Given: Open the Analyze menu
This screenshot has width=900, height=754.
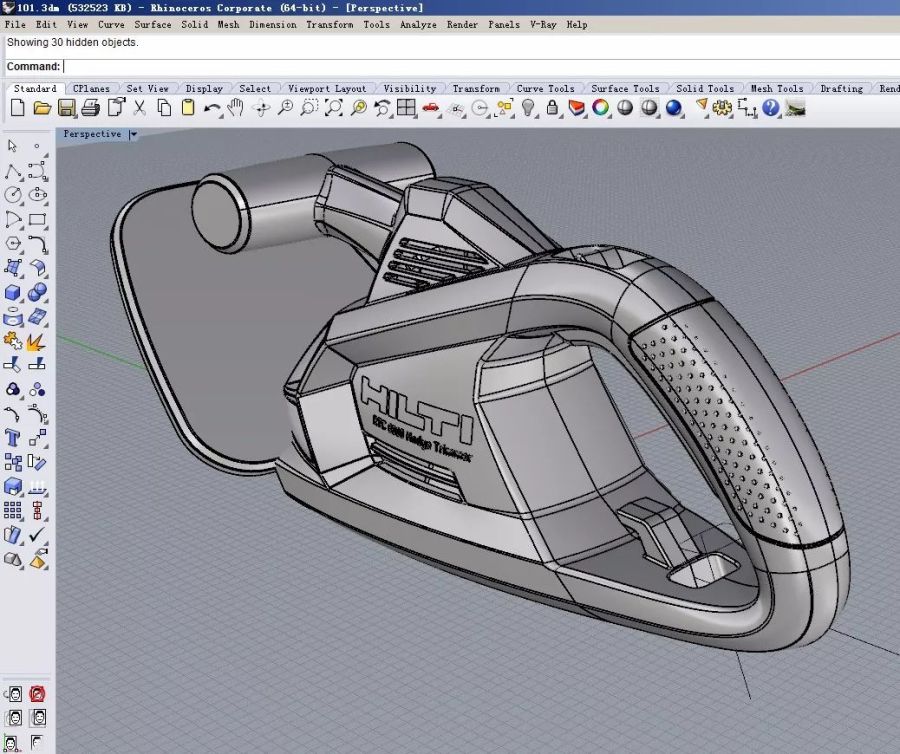Looking at the screenshot, I should pos(418,24).
